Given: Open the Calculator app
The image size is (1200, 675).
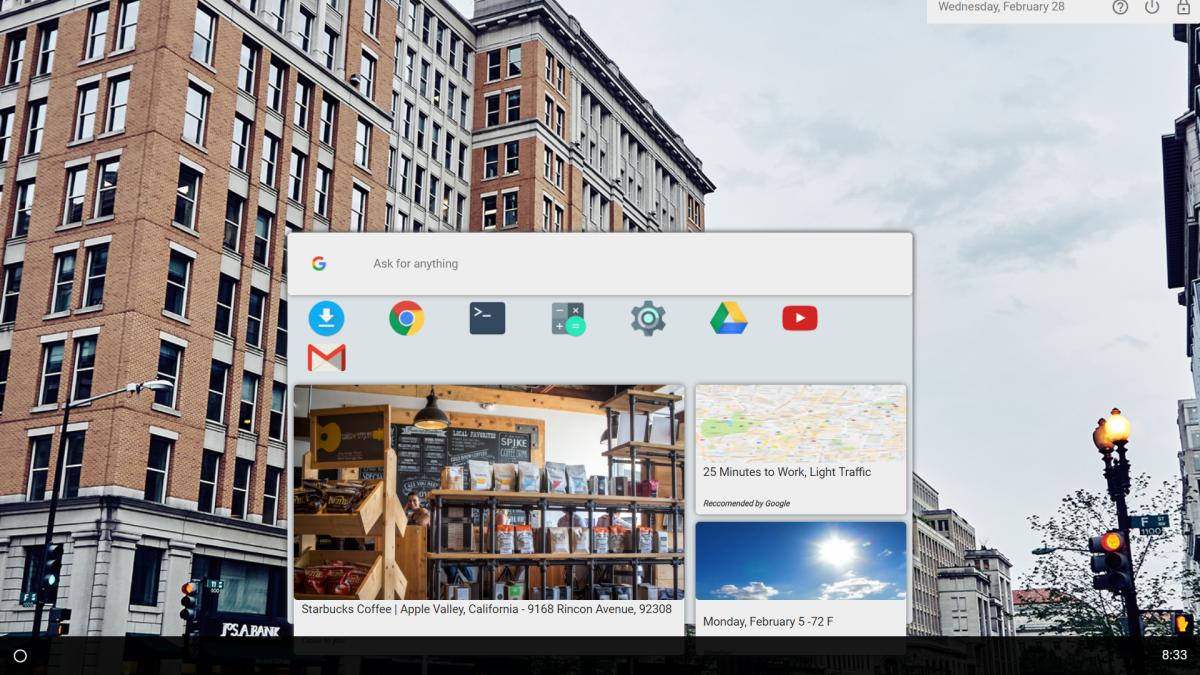Looking at the screenshot, I should [568, 318].
